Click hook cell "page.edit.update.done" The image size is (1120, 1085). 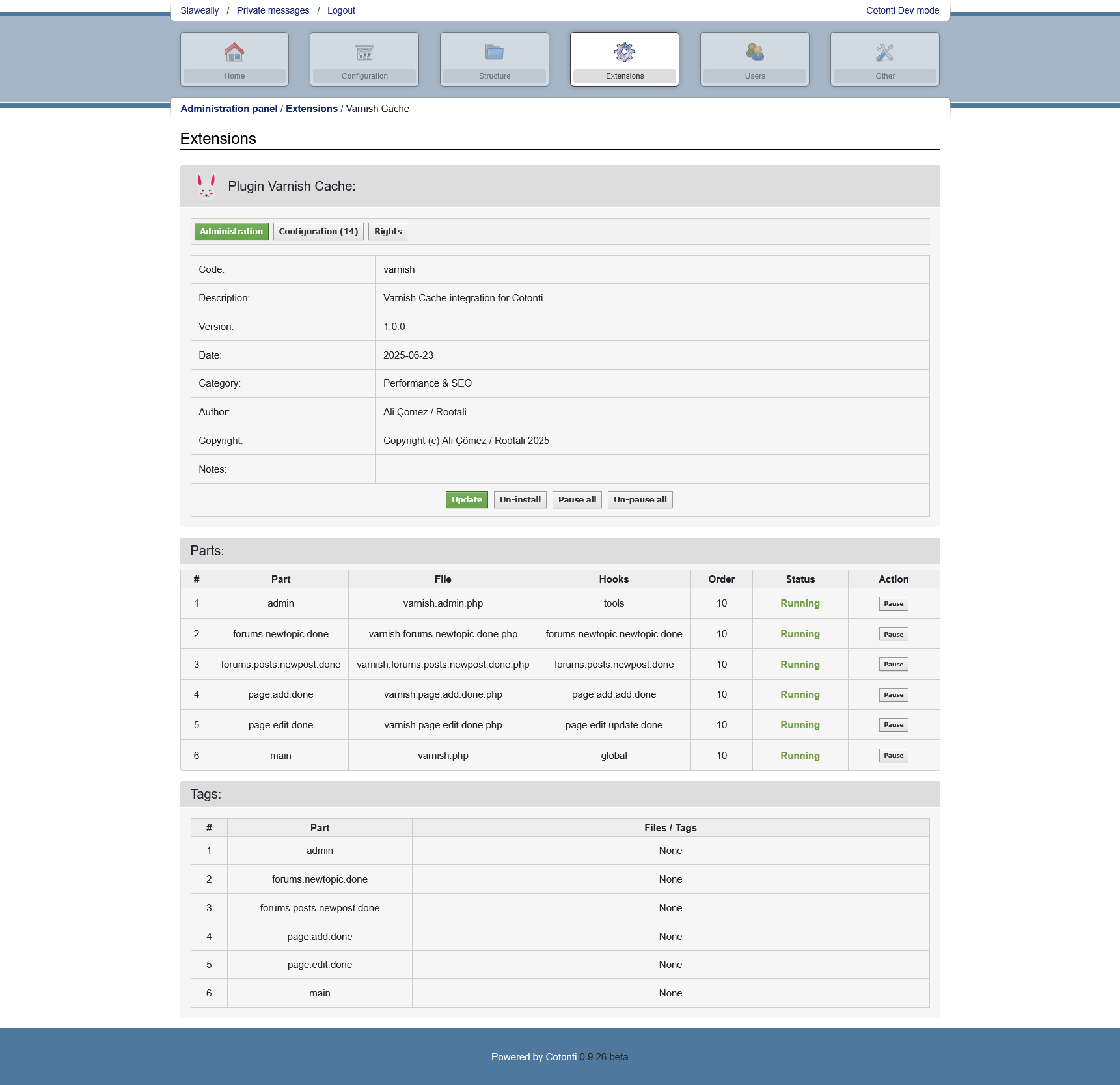(x=614, y=725)
